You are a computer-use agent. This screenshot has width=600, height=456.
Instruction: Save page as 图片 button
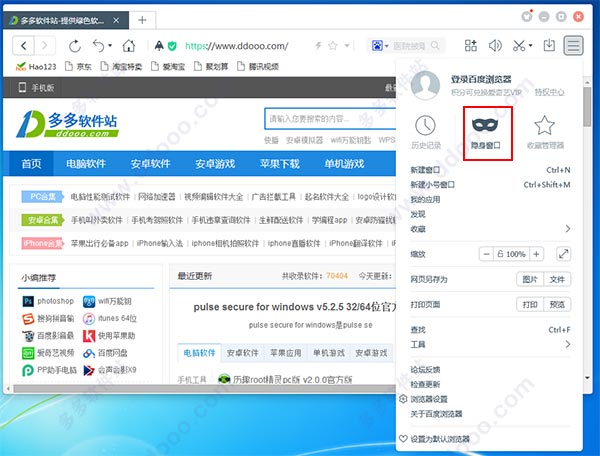pos(530,279)
